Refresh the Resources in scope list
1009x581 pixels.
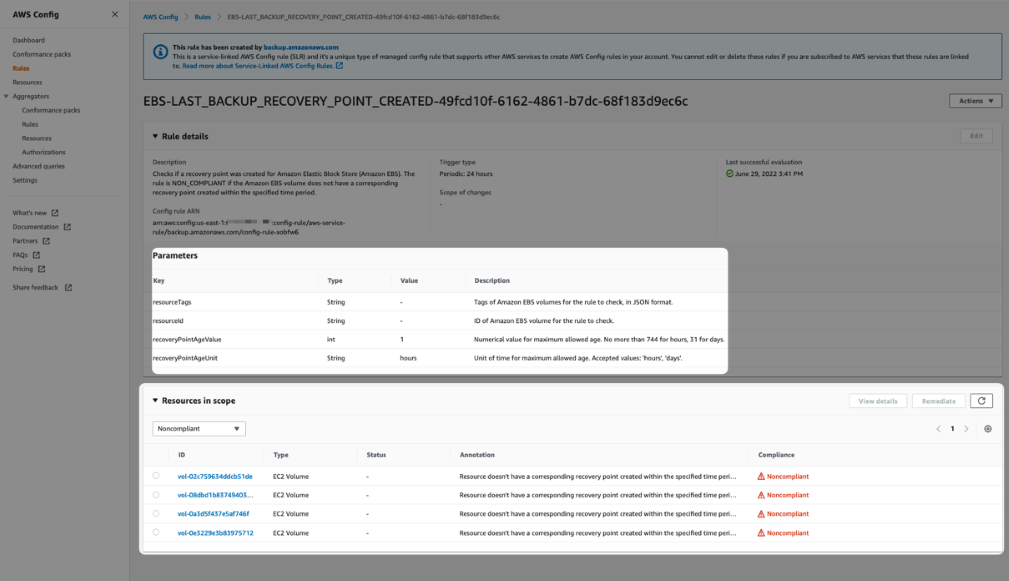coord(981,400)
